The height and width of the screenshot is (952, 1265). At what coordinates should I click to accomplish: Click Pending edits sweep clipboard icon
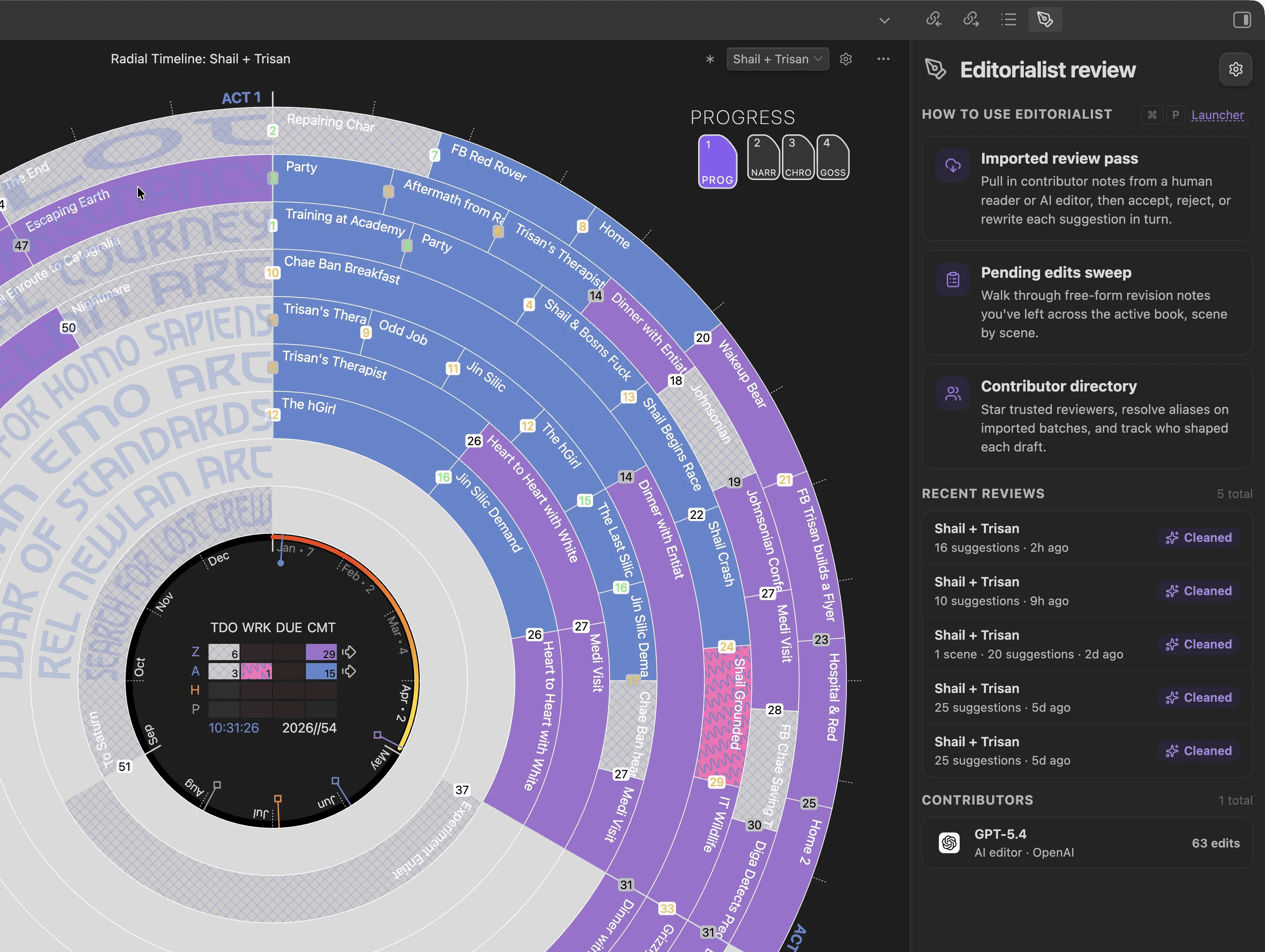953,279
